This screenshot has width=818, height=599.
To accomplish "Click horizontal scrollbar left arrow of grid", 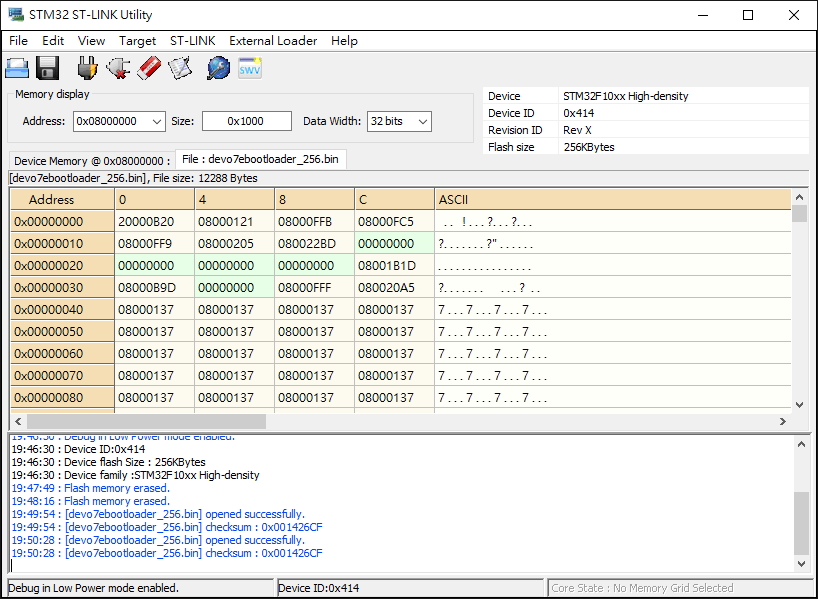I will coord(18,422).
